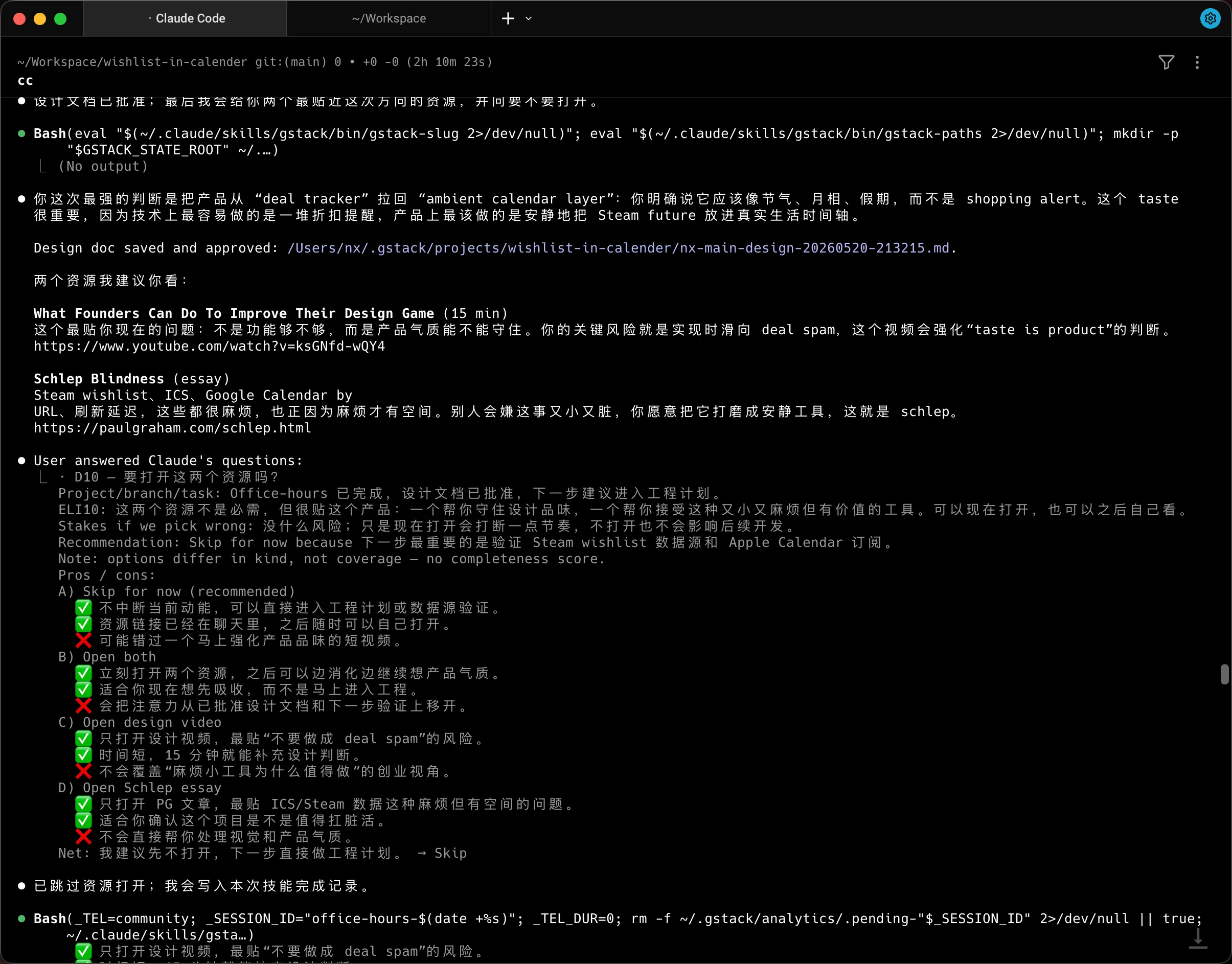Open the YouTube watch link

coord(210,346)
